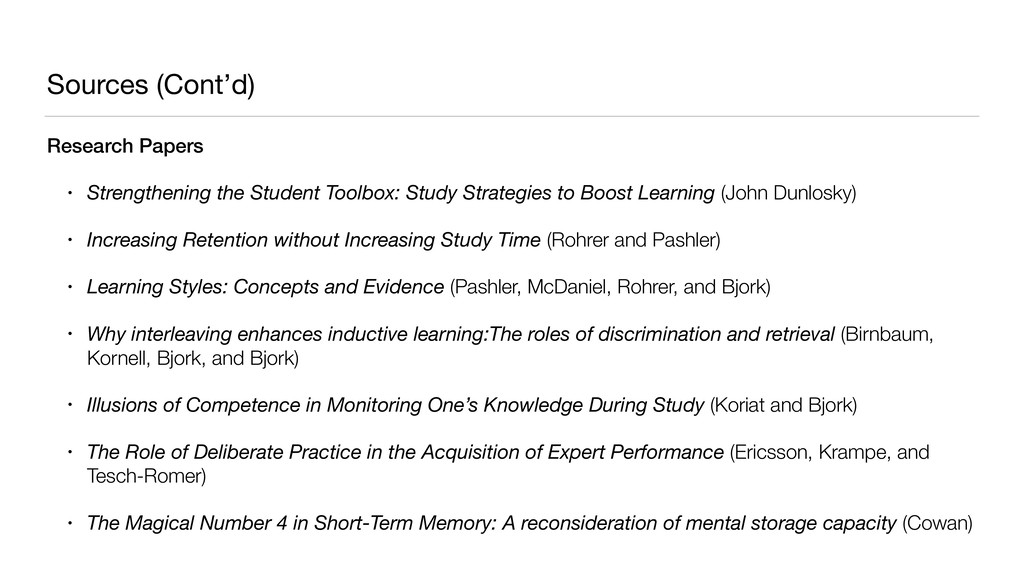Click the horizontal divider under the title
The image size is (1024, 576).
(x=512, y=117)
